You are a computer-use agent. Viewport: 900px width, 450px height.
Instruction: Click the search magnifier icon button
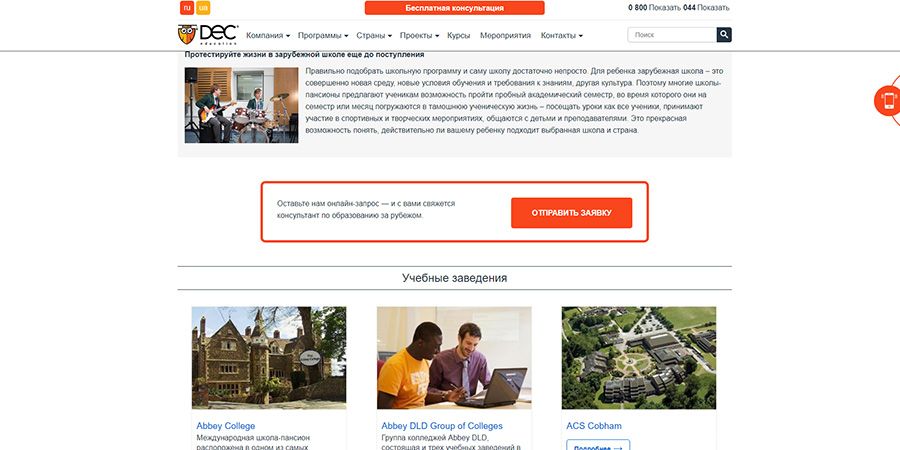pos(724,35)
